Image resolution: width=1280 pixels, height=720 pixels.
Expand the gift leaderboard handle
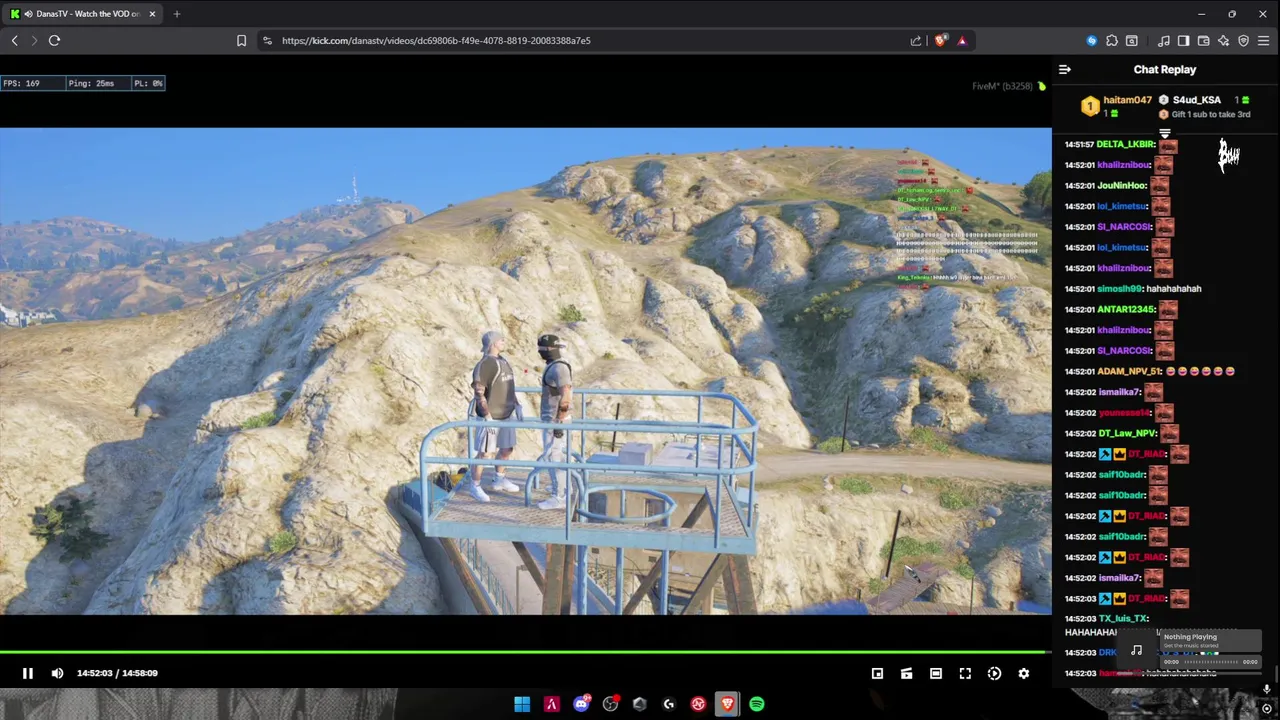1164,132
